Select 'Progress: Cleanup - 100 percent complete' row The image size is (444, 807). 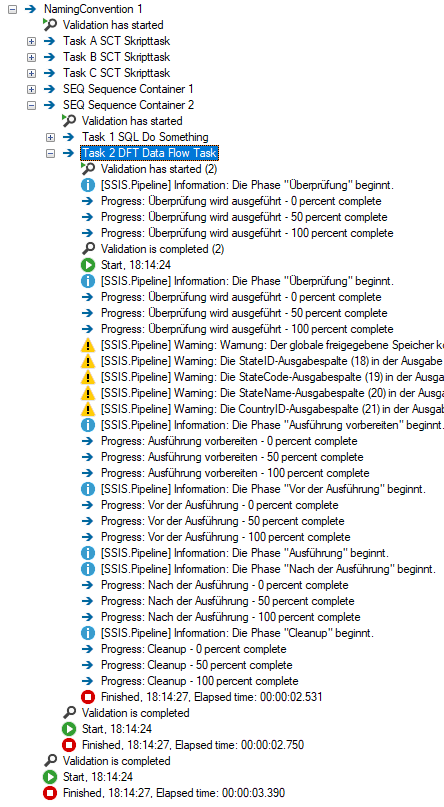coord(200,681)
